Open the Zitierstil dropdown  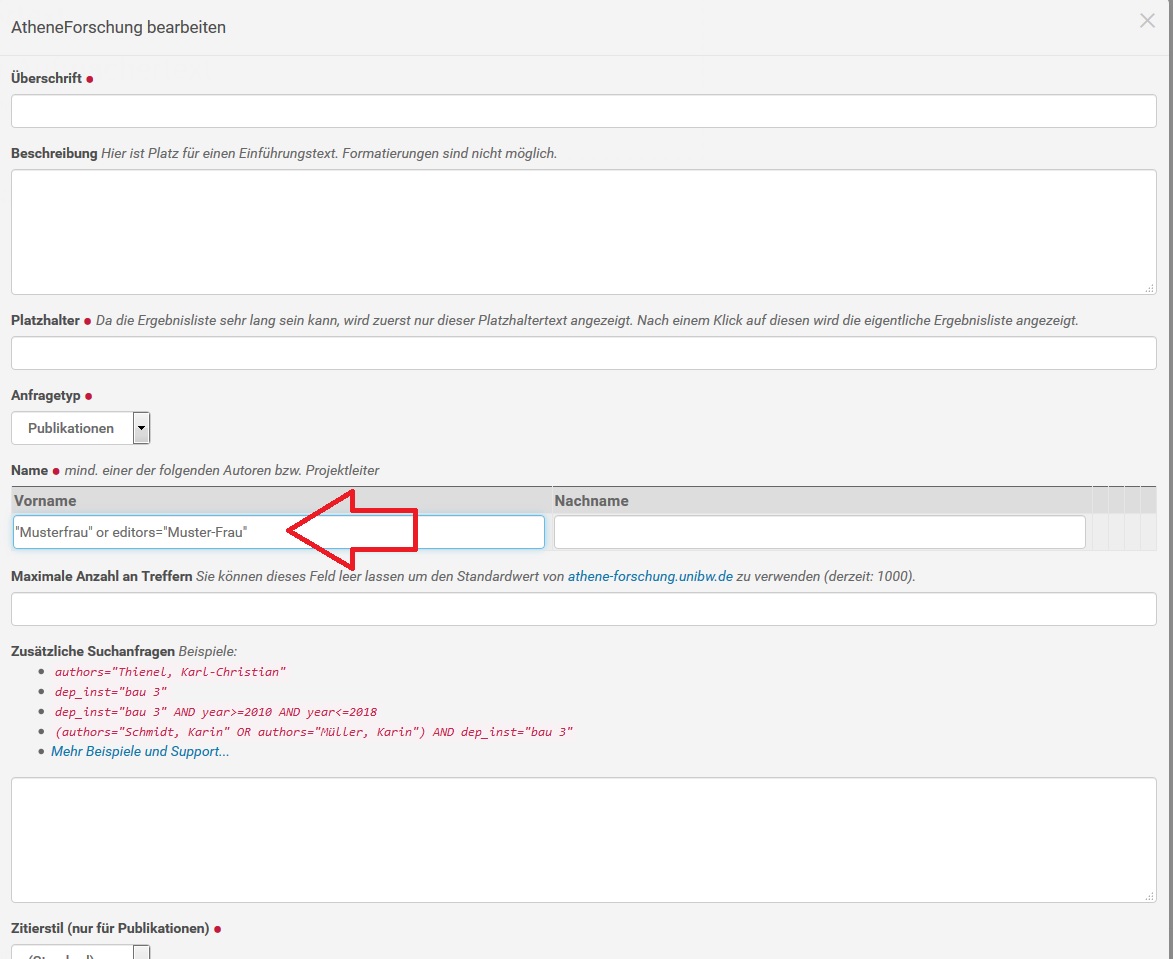pos(81,952)
